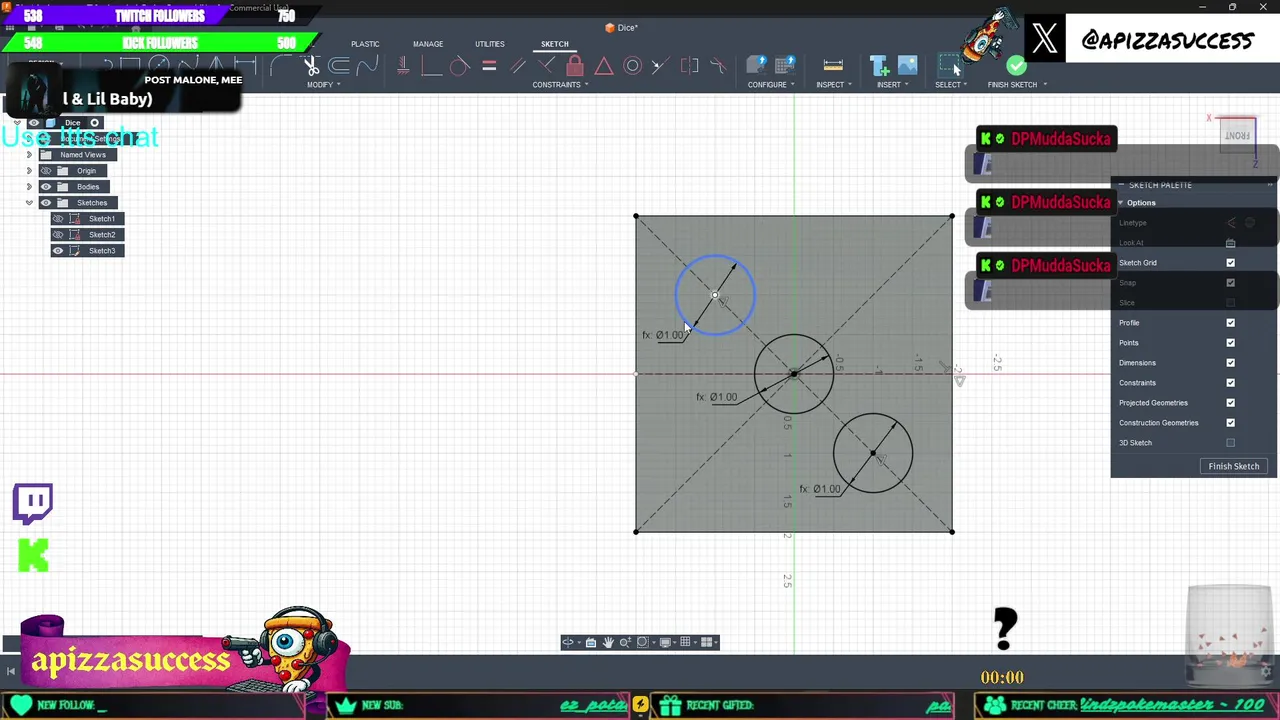Click the Dice document tab
The width and height of the screenshot is (1280, 720).
pyautogui.click(x=621, y=28)
